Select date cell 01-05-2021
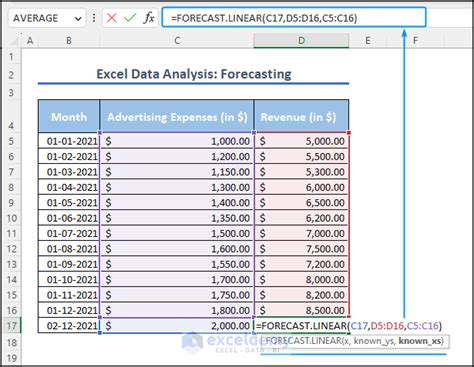The image size is (474, 367). coord(69,202)
